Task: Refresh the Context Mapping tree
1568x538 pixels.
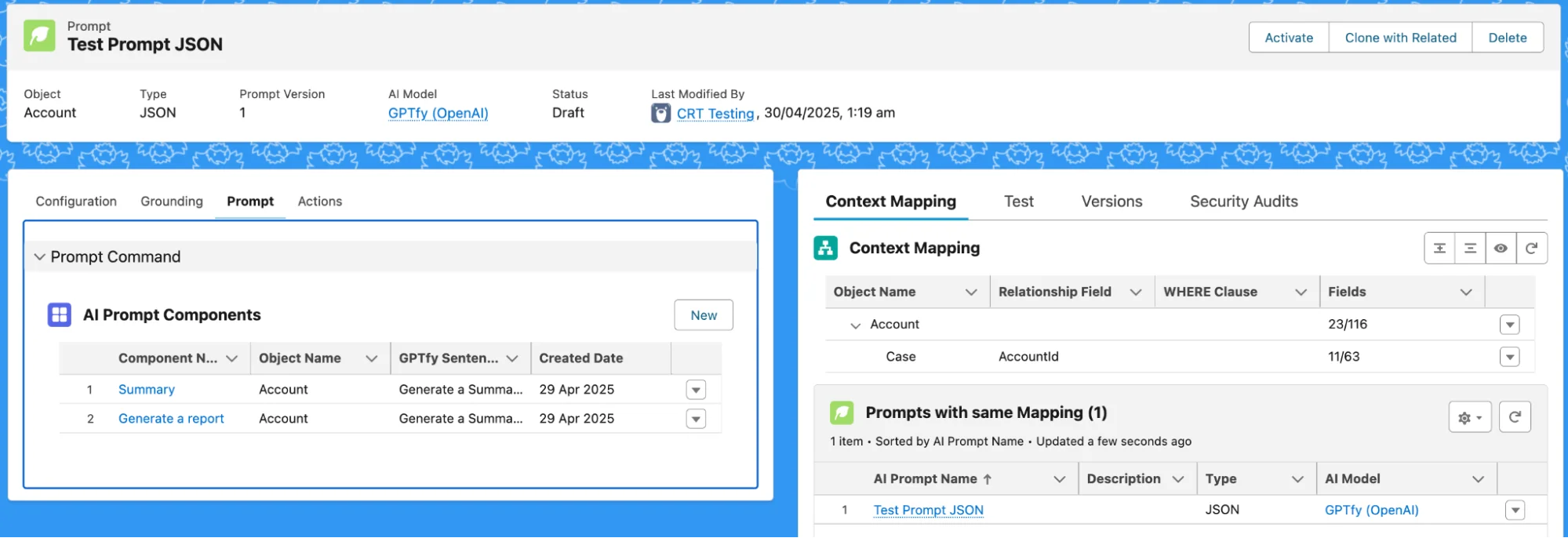Action: (x=1531, y=249)
